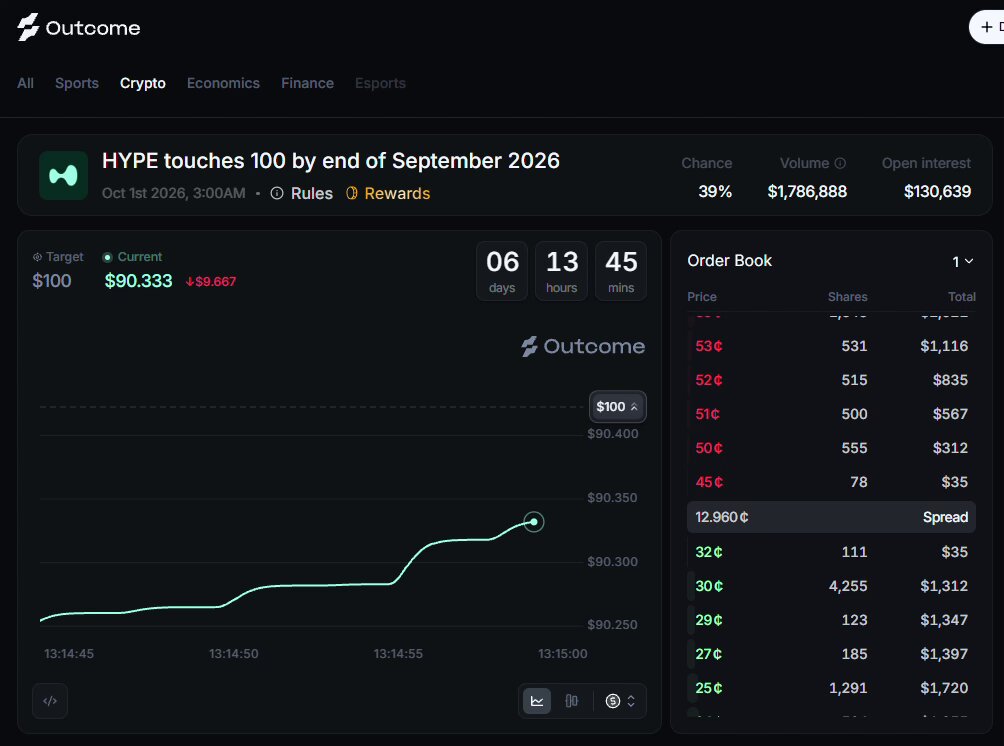This screenshot has height=746, width=1004.
Task: Click the 51¢ ask price row
Action: pyautogui.click(x=831, y=414)
